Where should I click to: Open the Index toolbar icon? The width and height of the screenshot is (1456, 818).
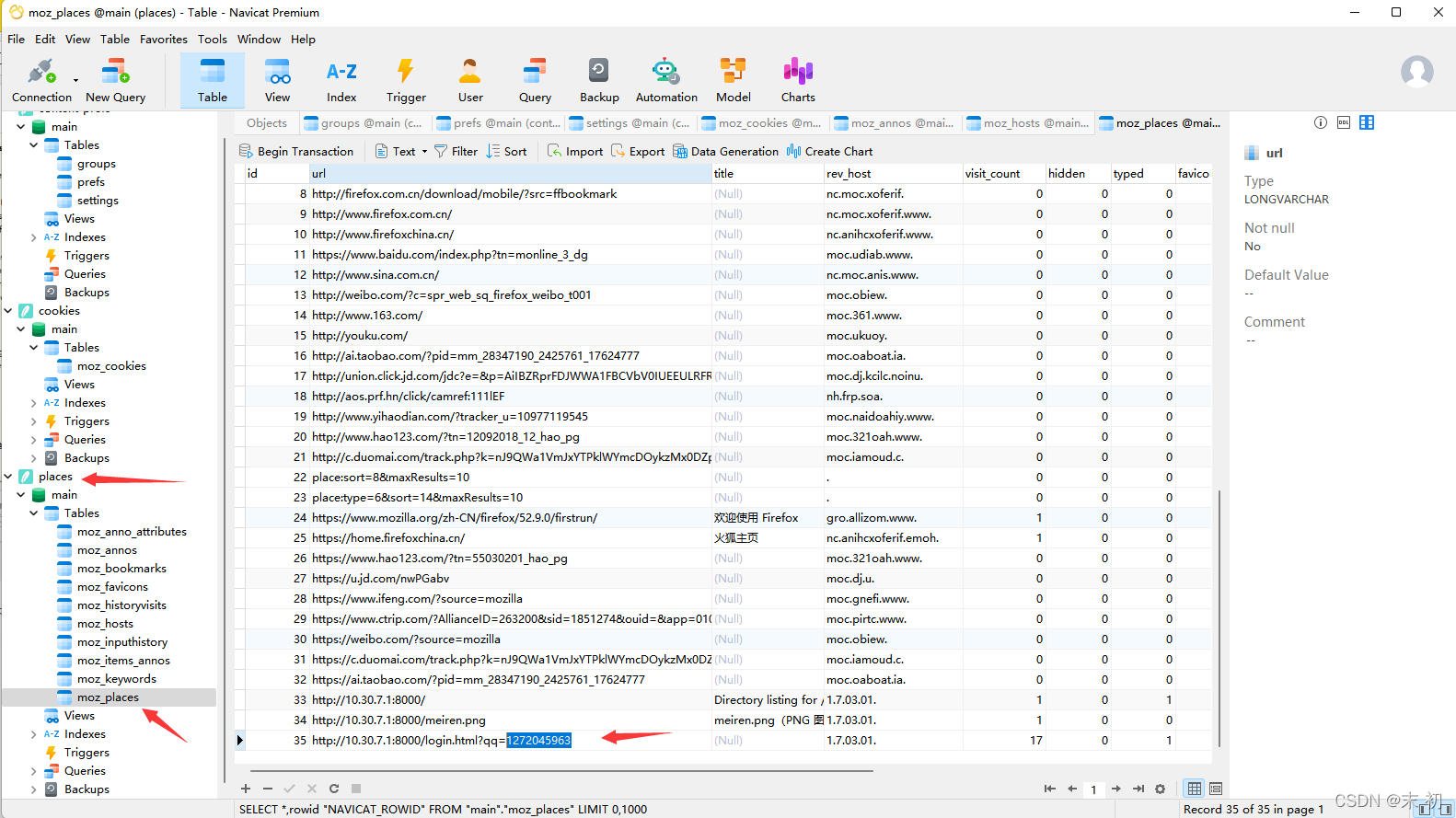pos(341,80)
